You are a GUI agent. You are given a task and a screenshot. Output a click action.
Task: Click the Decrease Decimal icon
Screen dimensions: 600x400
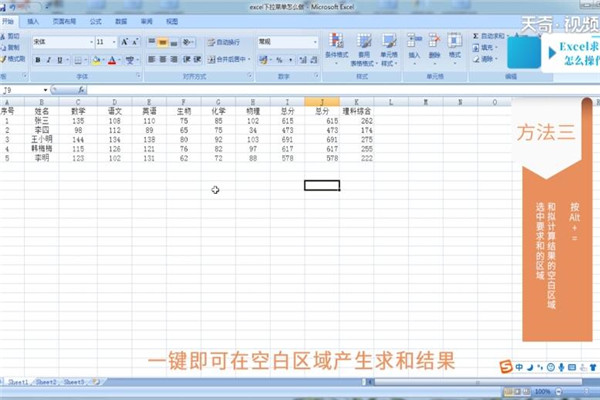point(314,60)
